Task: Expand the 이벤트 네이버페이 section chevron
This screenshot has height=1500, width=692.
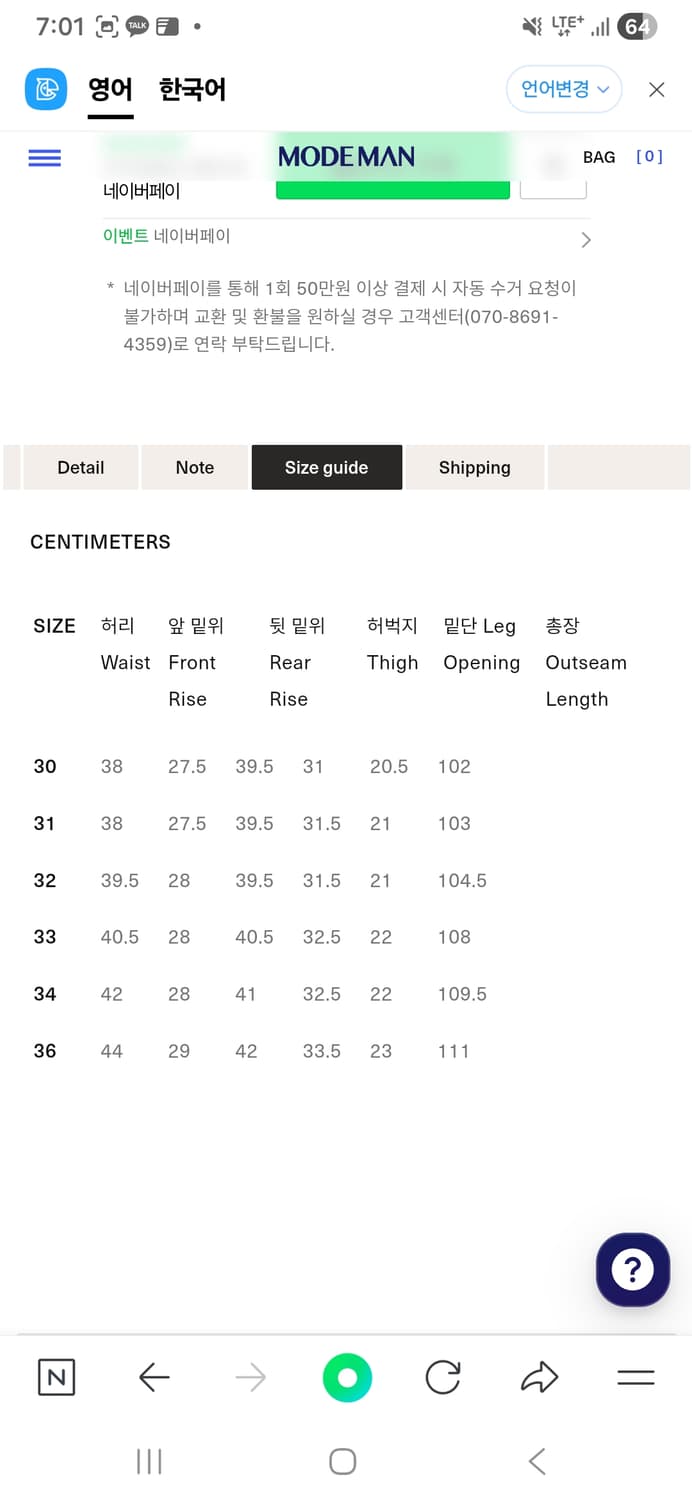Action: coord(586,239)
